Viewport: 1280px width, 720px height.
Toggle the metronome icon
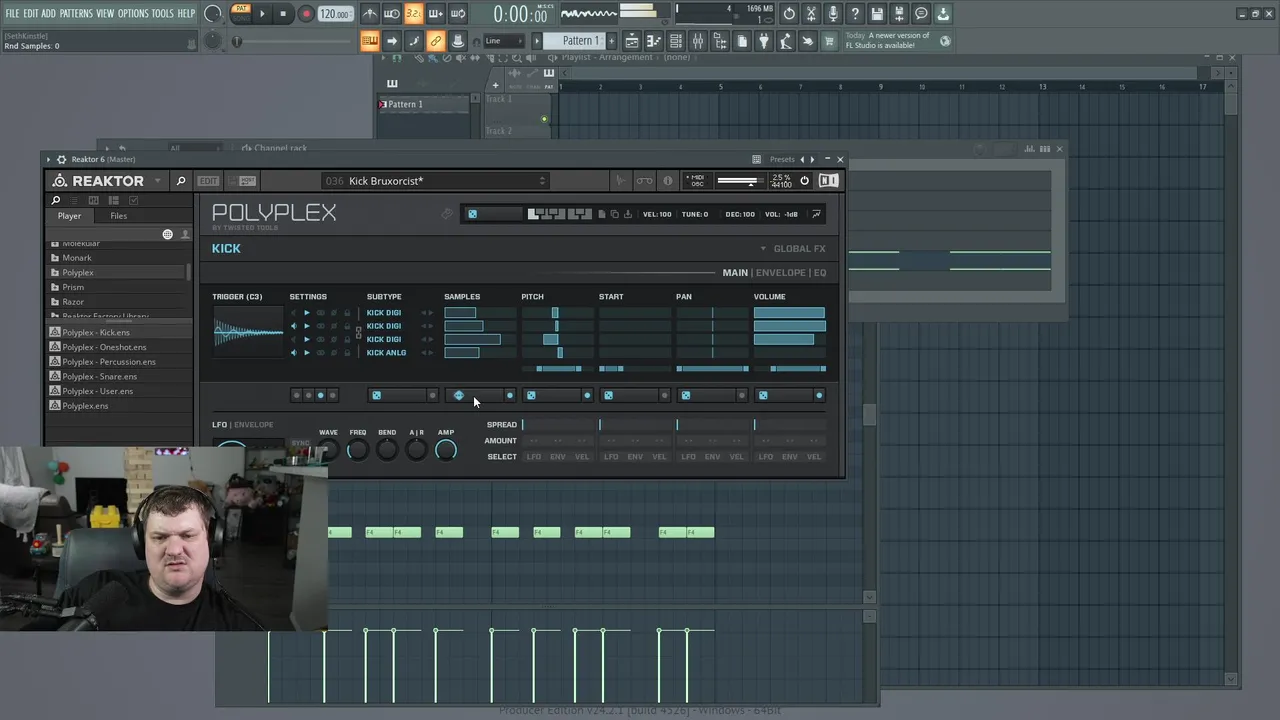tap(370, 14)
